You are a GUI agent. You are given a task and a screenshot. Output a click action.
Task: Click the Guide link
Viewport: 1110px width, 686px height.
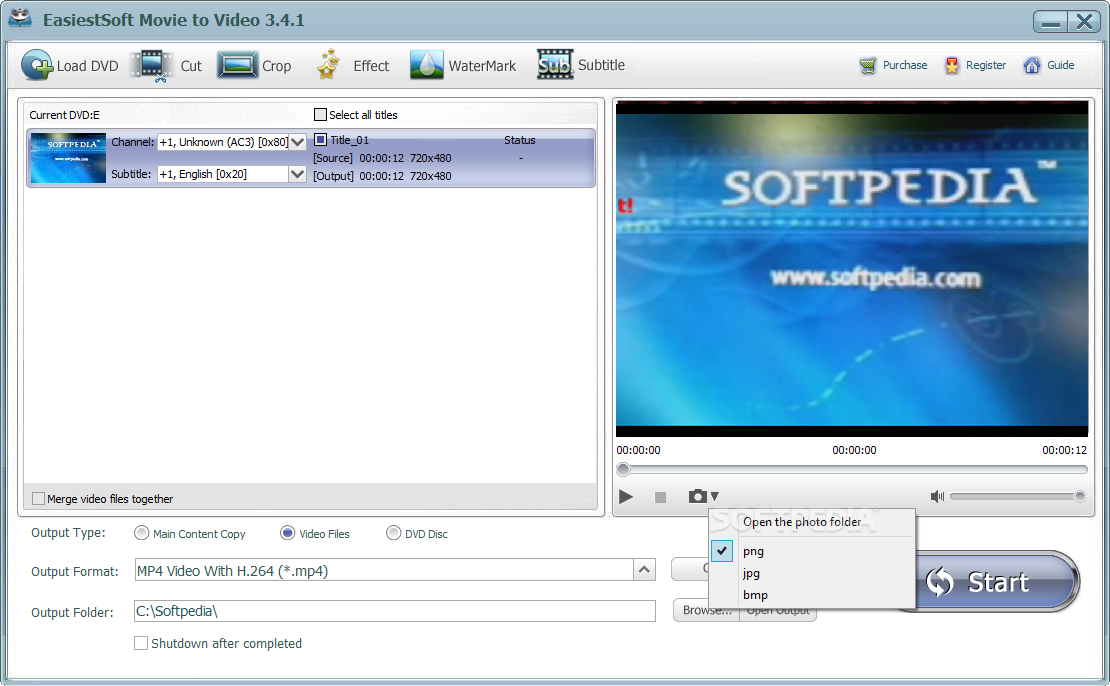[x=1060, y=65]
